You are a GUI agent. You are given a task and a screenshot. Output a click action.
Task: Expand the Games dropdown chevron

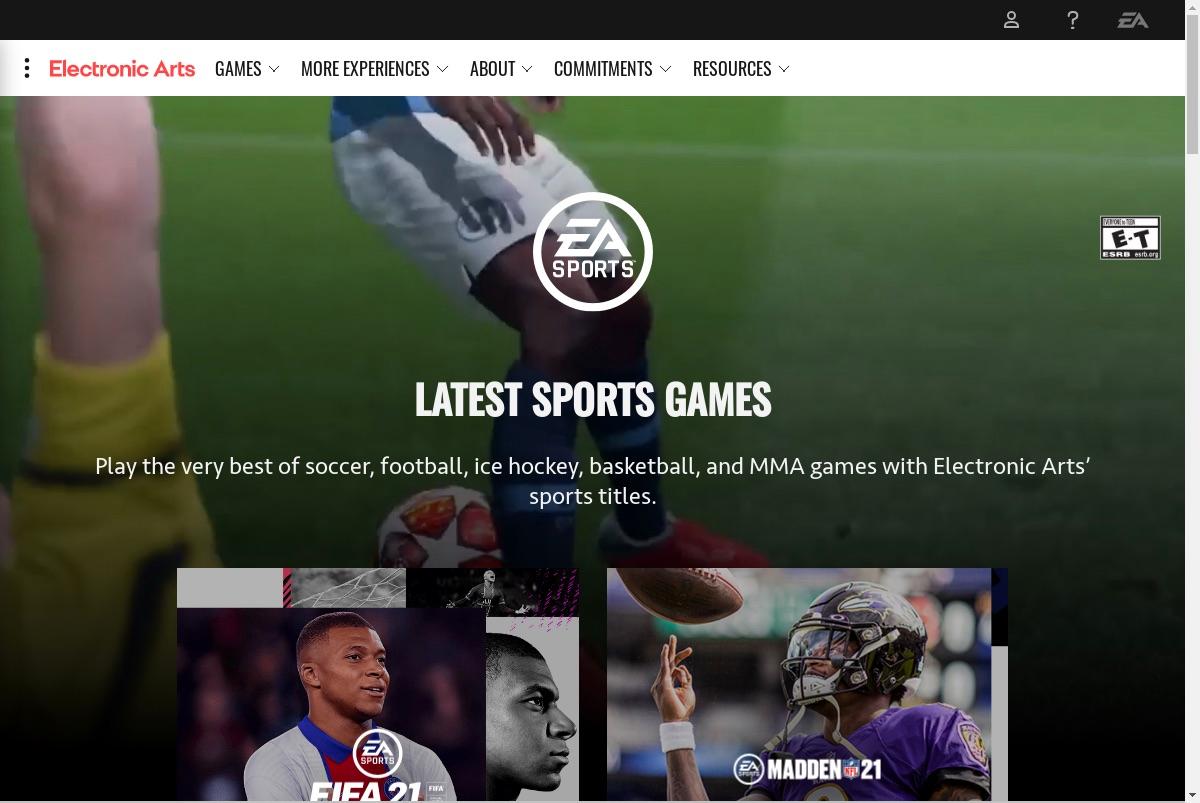tap(274, 69)
